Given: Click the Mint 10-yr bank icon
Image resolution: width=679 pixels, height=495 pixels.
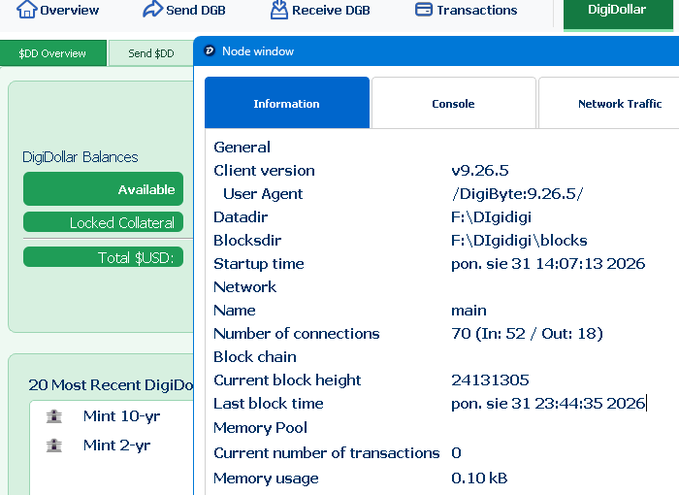Looking at the screenshot, I should pyautogui.click(x=54, y=416).
